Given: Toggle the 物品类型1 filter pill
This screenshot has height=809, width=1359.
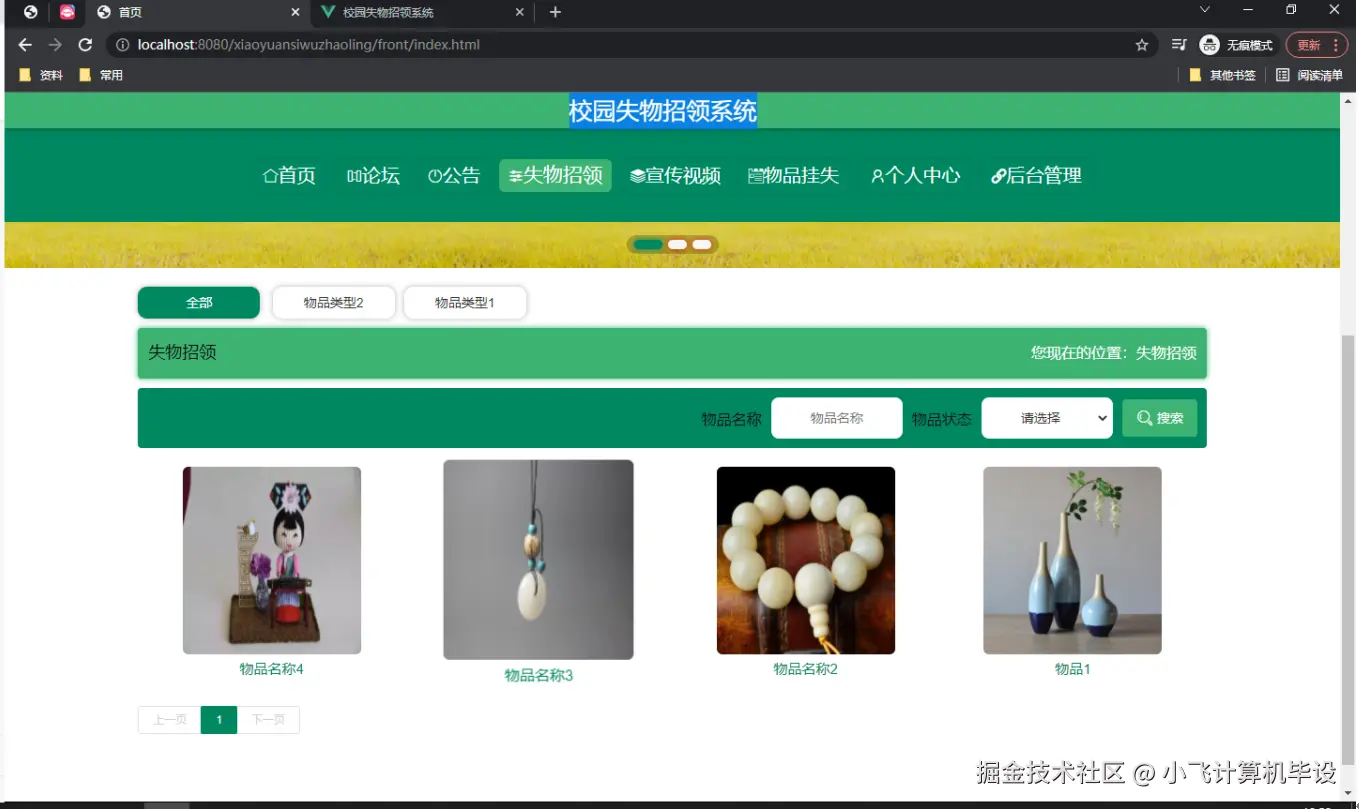Looking at the screenshot, I should pos(464,302).
